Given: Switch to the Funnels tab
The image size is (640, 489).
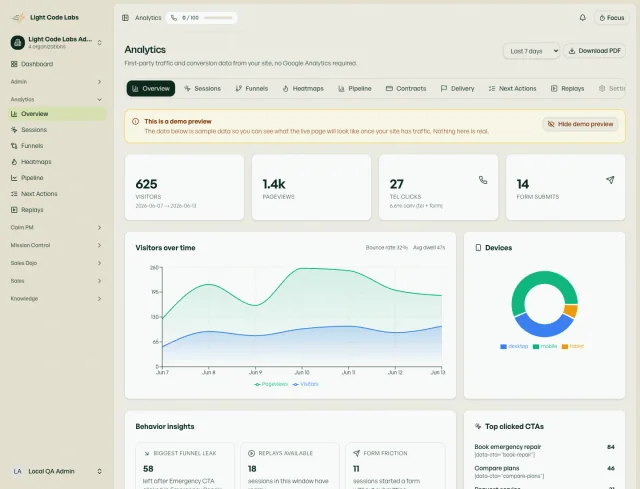Looking at the screenshot, I should [x=251, y=89].
